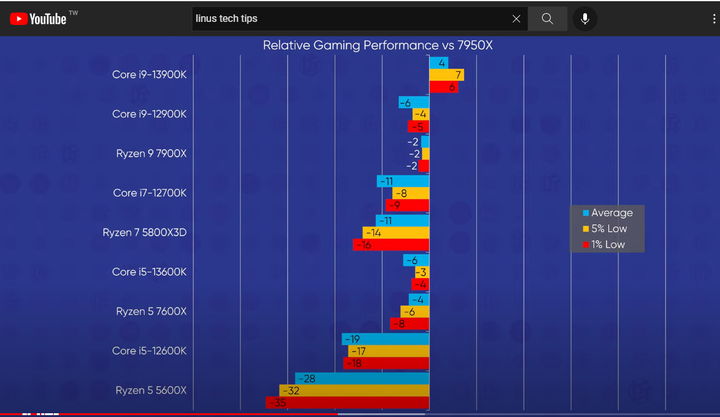Click the red 6 bar for Core i9-13900K

tap(444, 87)
